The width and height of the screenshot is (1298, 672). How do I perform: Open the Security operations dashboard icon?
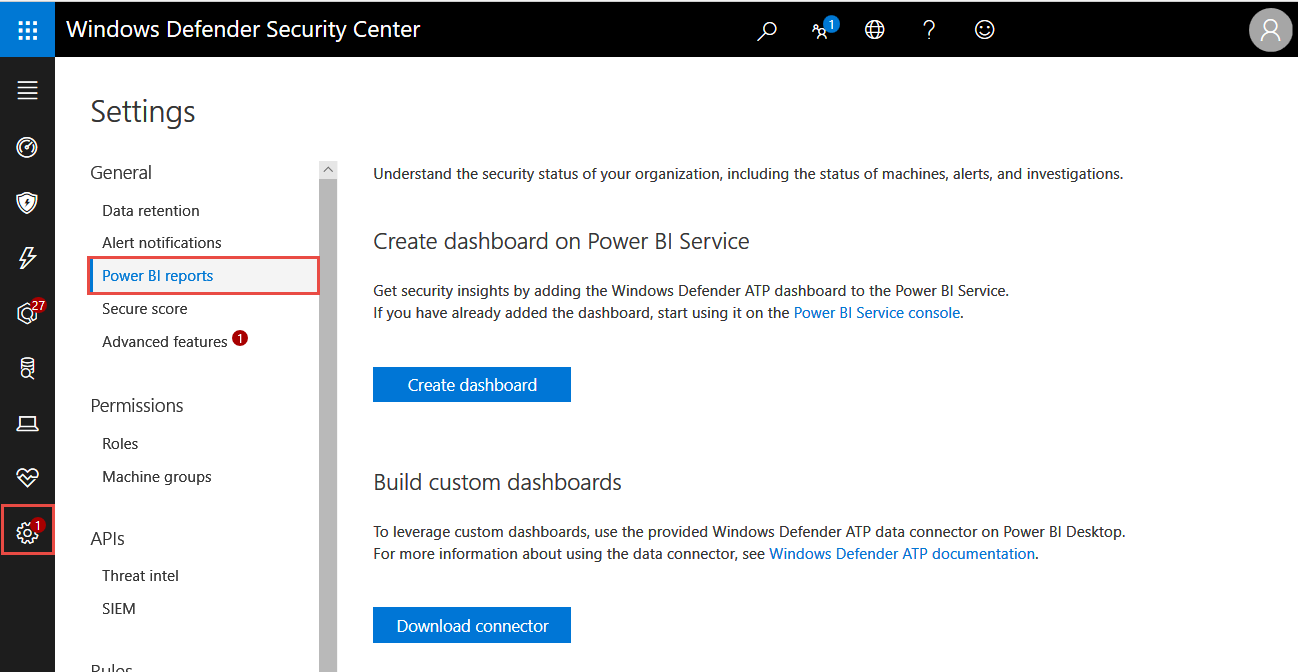point(27,148)
